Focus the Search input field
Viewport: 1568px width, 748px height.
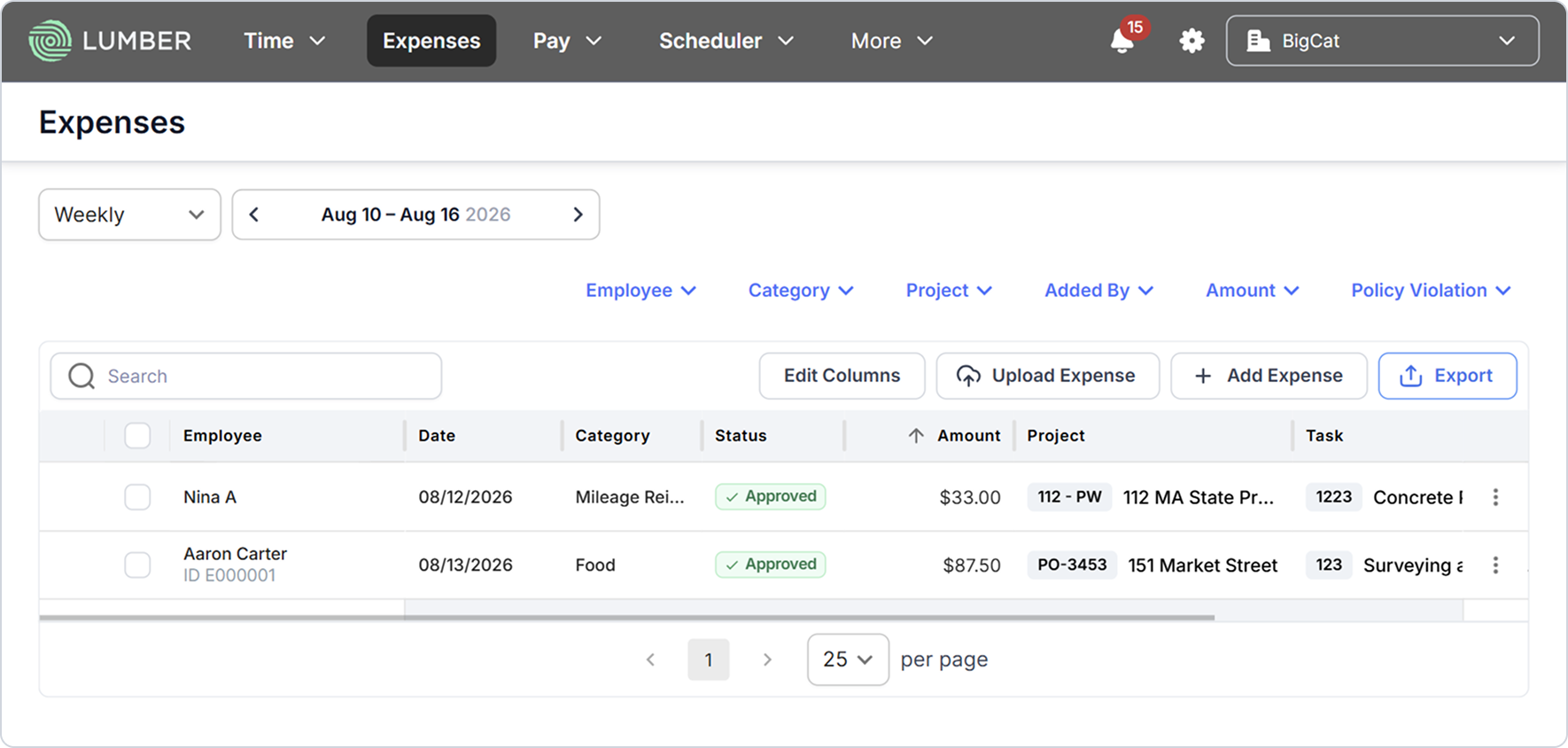point(246,376)
